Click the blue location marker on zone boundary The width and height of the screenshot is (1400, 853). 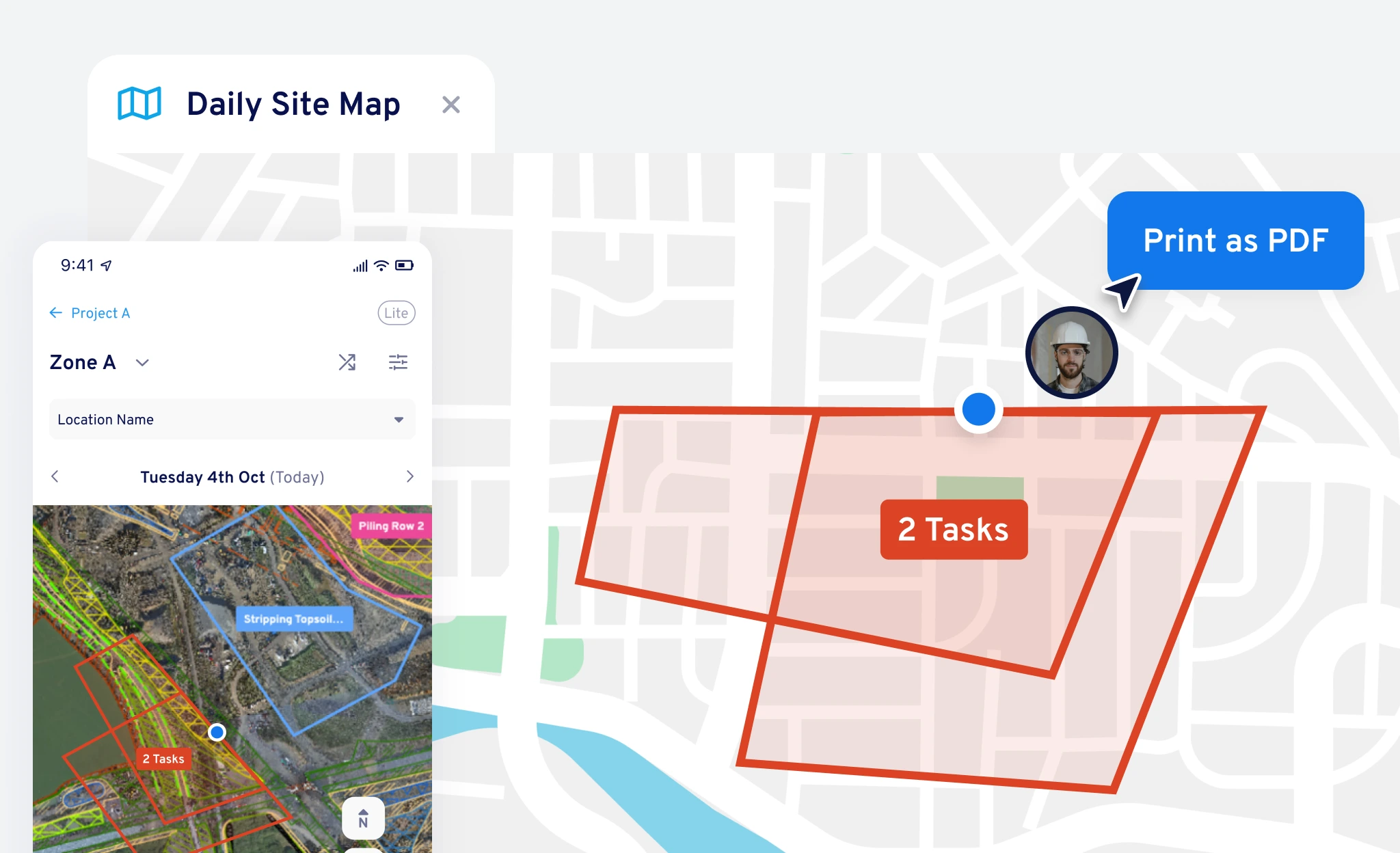[x=979, y=409]
